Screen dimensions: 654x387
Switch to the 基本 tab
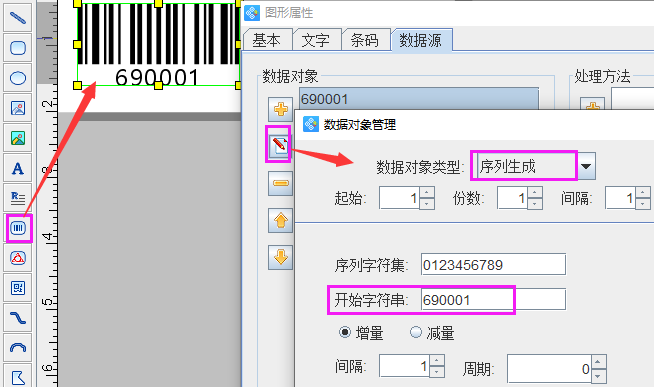[267, 40]
